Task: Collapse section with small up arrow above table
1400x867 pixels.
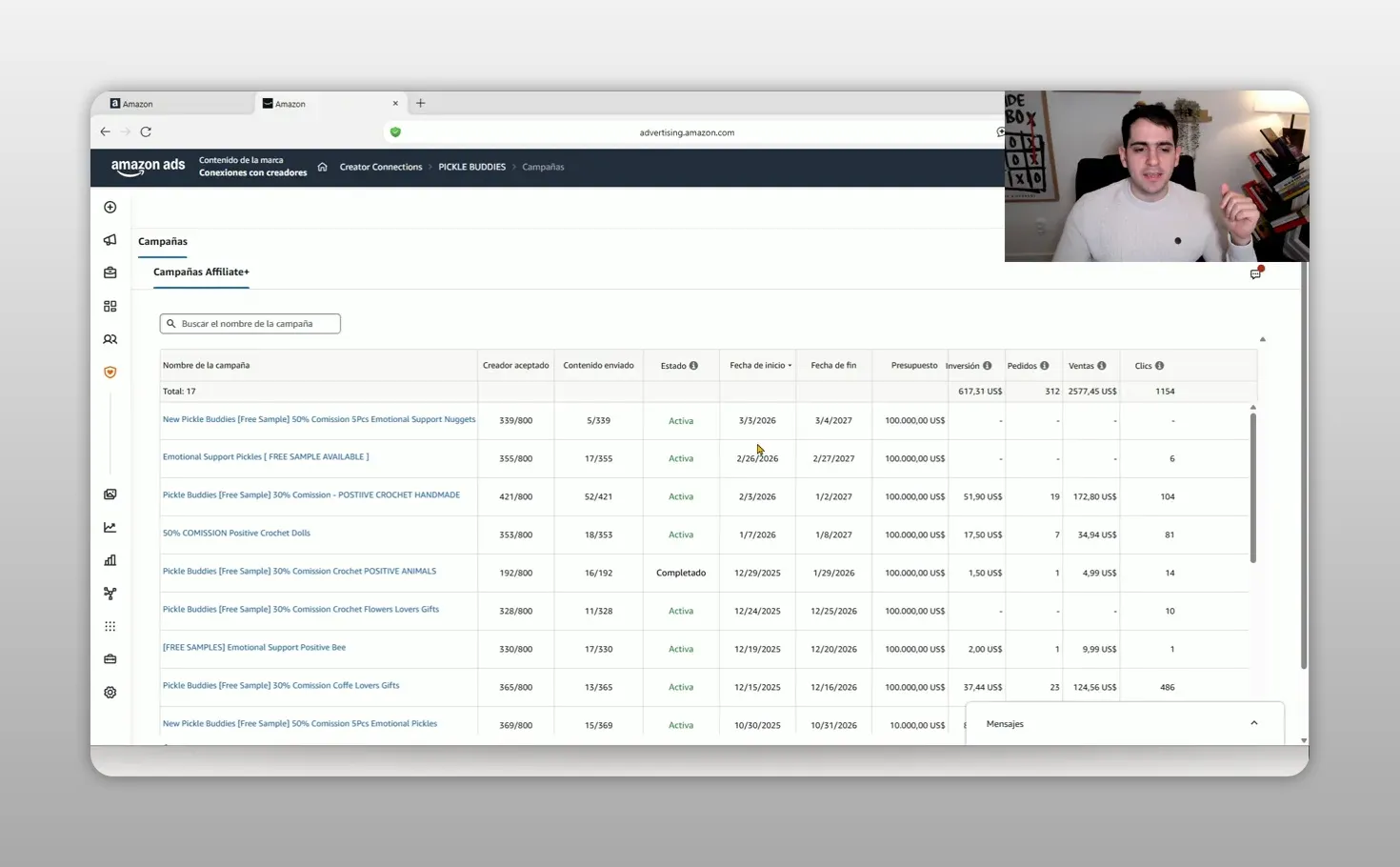Action: [1263, 339]
